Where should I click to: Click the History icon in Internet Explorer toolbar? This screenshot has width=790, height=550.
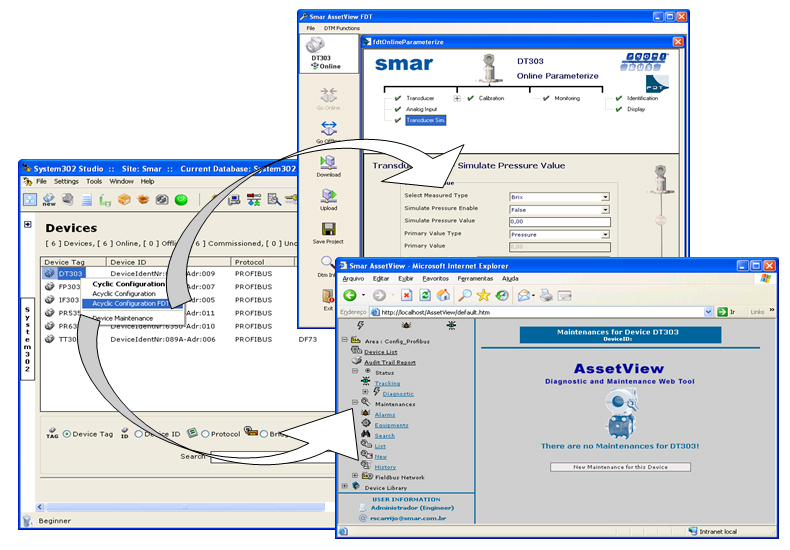pos(502,296)
